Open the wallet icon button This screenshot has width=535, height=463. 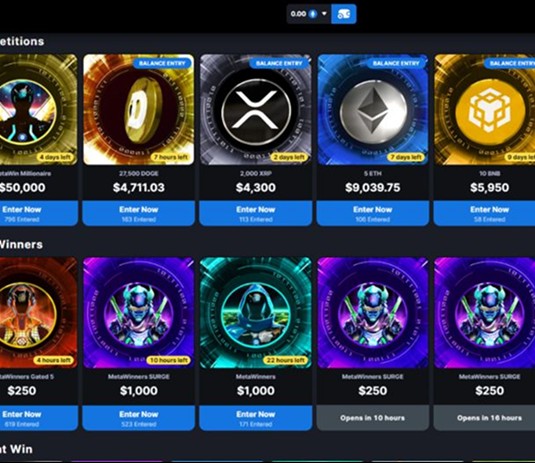(x=344, y=14)
